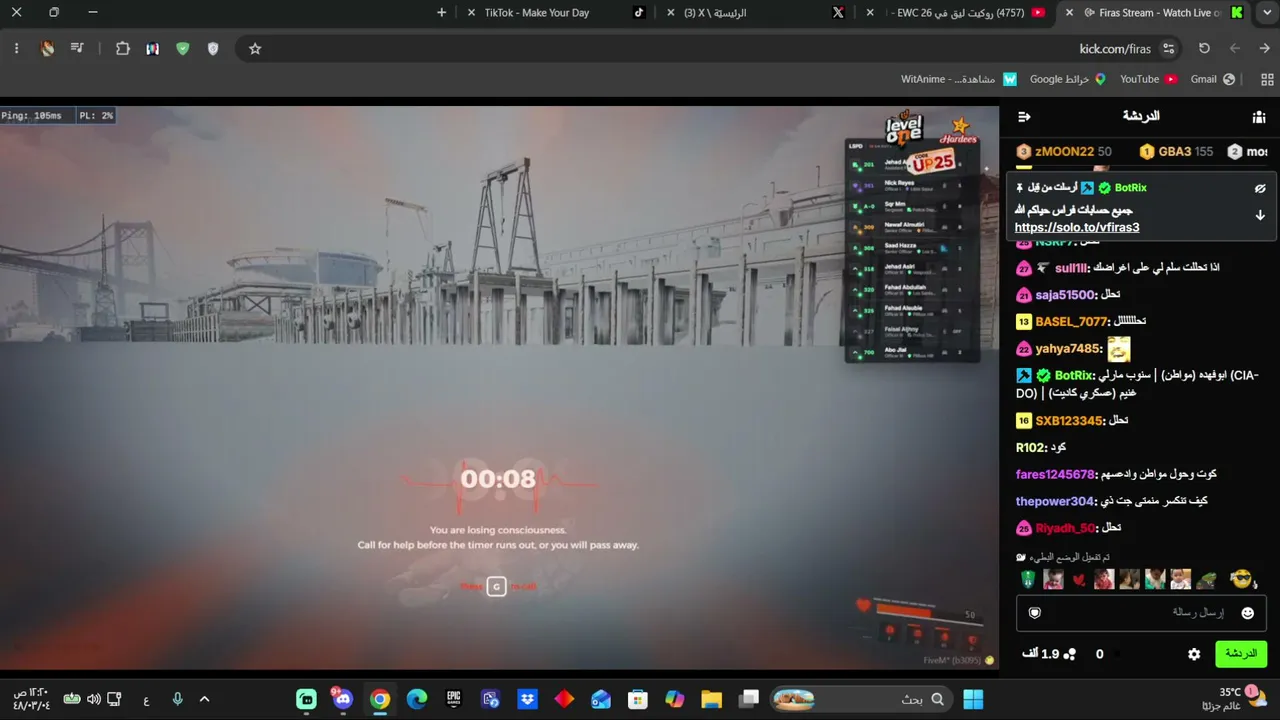Open Microsoft Store from the taskbar
Image resolution: width=1280 pixels, height=720 pixels.
pos(637,699)
